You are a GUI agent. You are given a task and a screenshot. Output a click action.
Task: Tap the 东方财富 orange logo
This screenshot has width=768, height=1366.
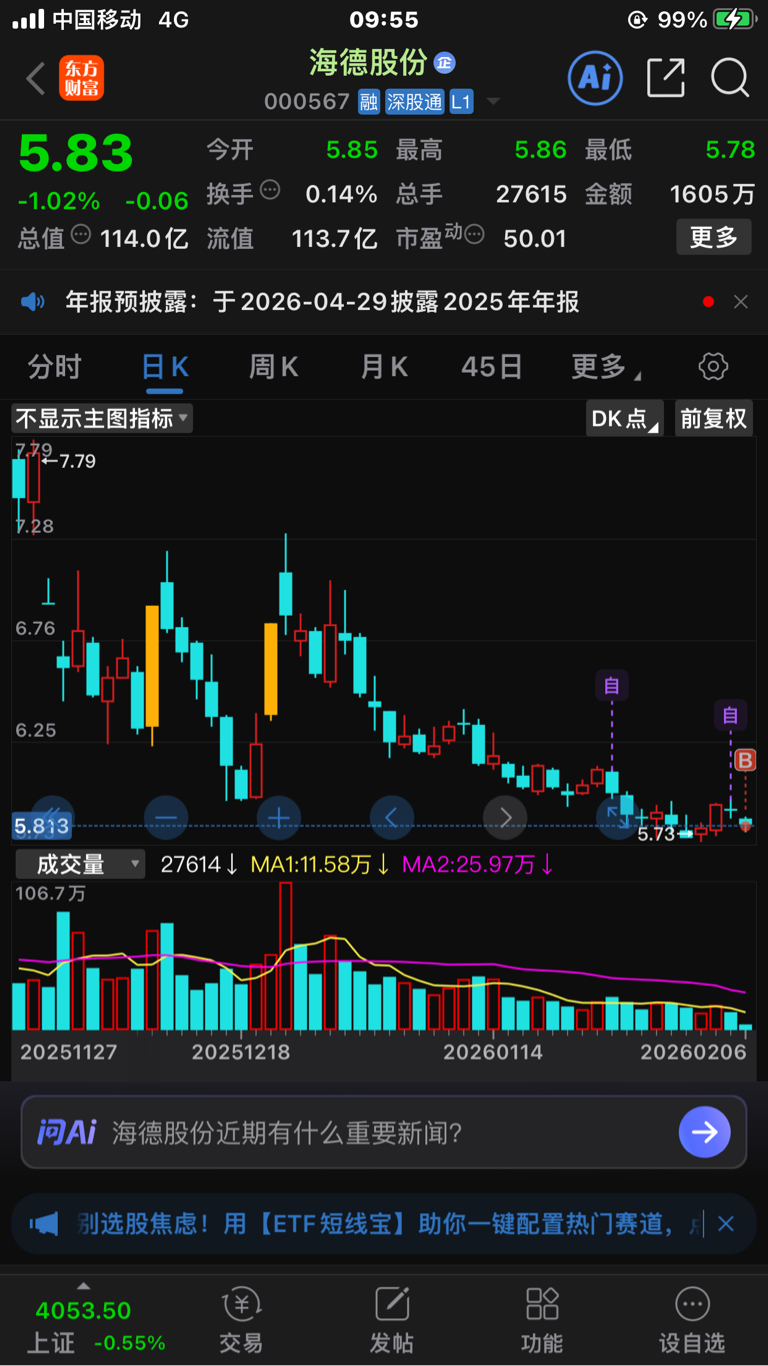click(82, 78)
